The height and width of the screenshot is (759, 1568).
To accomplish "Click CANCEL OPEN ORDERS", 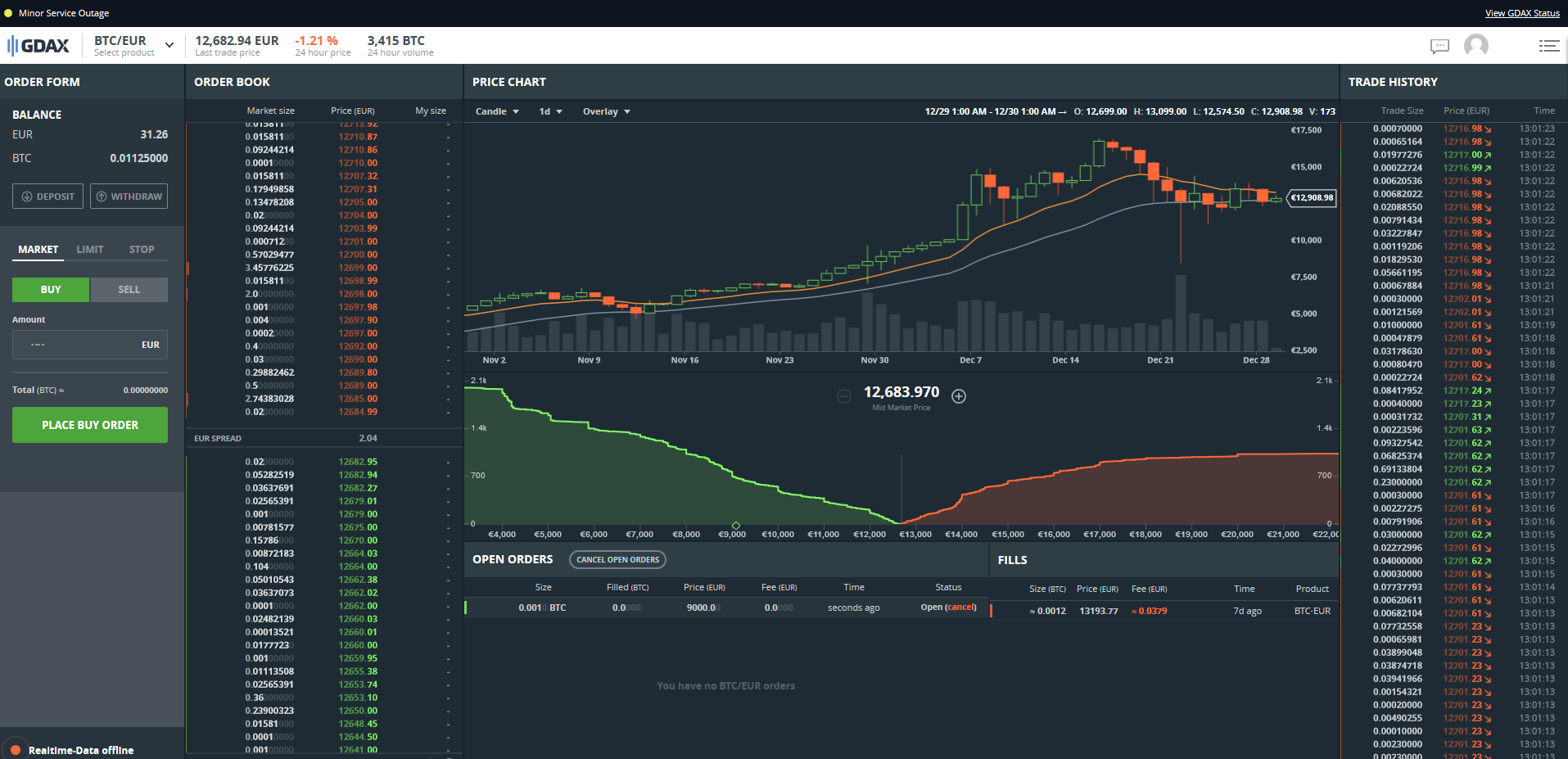I will pyautogui.click(x=617, y=559).
